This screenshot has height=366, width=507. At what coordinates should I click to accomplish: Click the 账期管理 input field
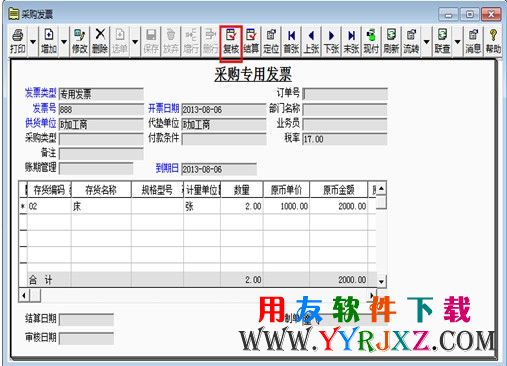click(96, 168)
